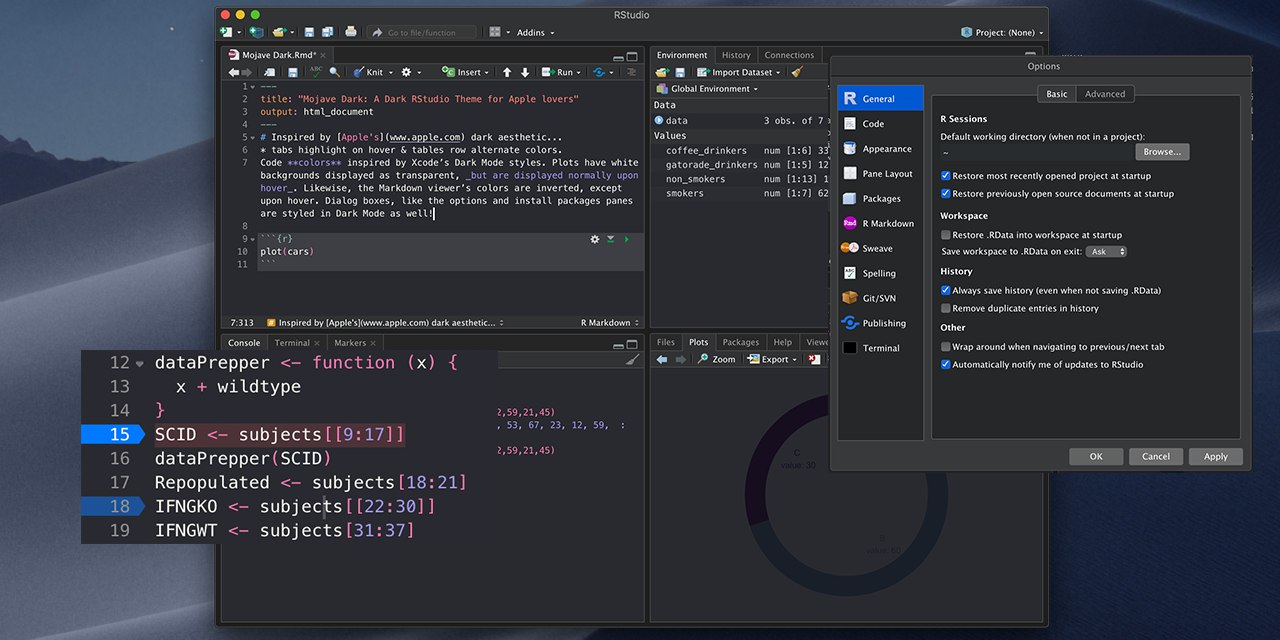Clear console with broom icon
Image resolution: width=1280 pixels, height=640 pixels.
[632, 359]
